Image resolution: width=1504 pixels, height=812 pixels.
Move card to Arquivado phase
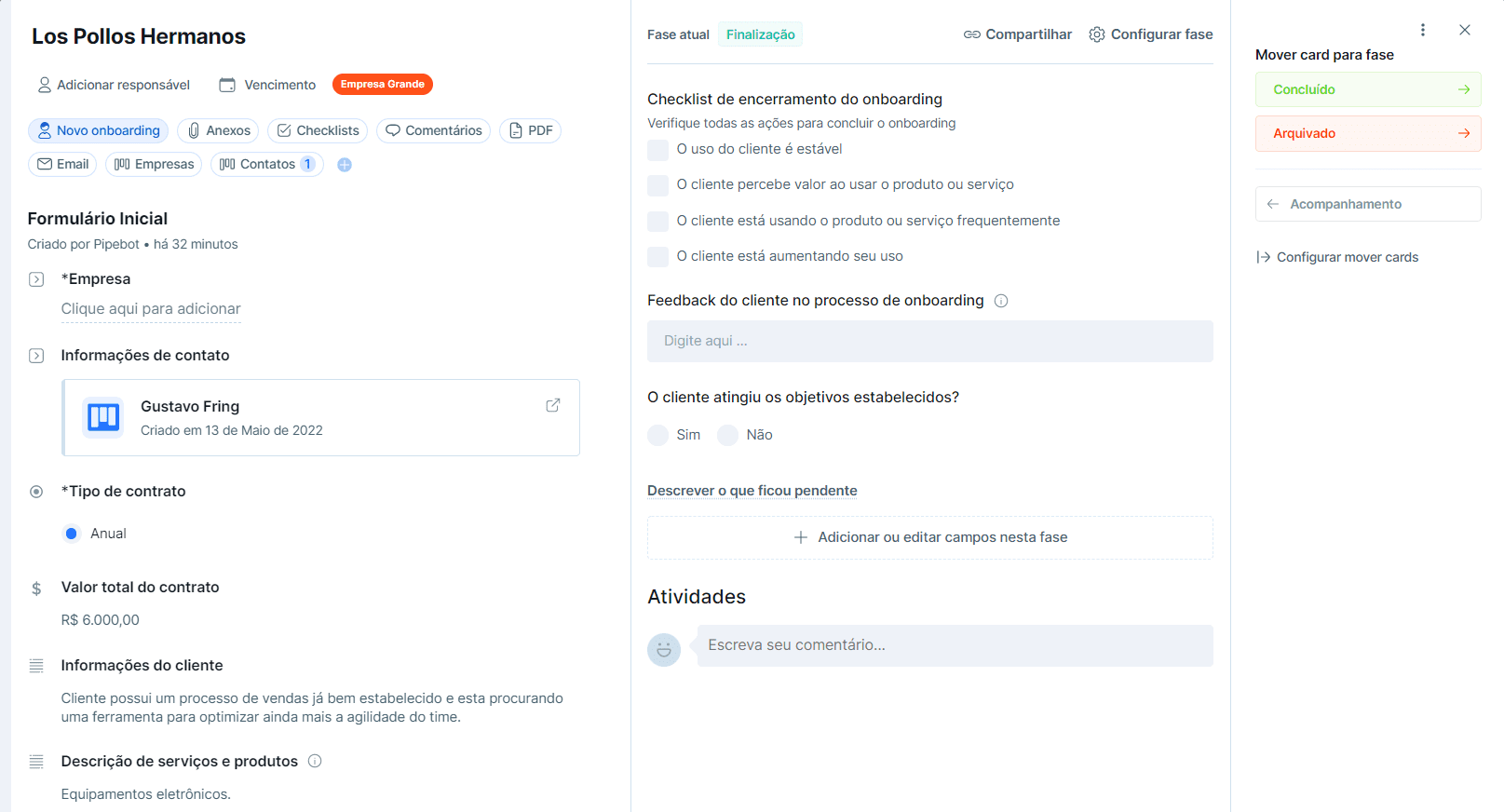tap(1368, 133)
